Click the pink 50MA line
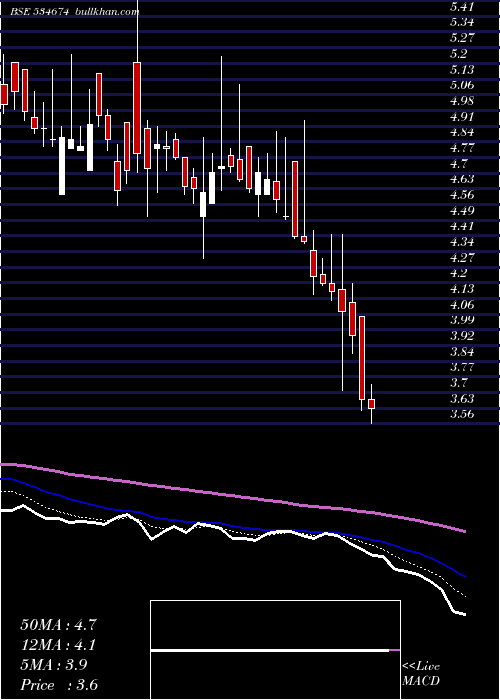Screen dimensions: 500x700 point(232,496)
